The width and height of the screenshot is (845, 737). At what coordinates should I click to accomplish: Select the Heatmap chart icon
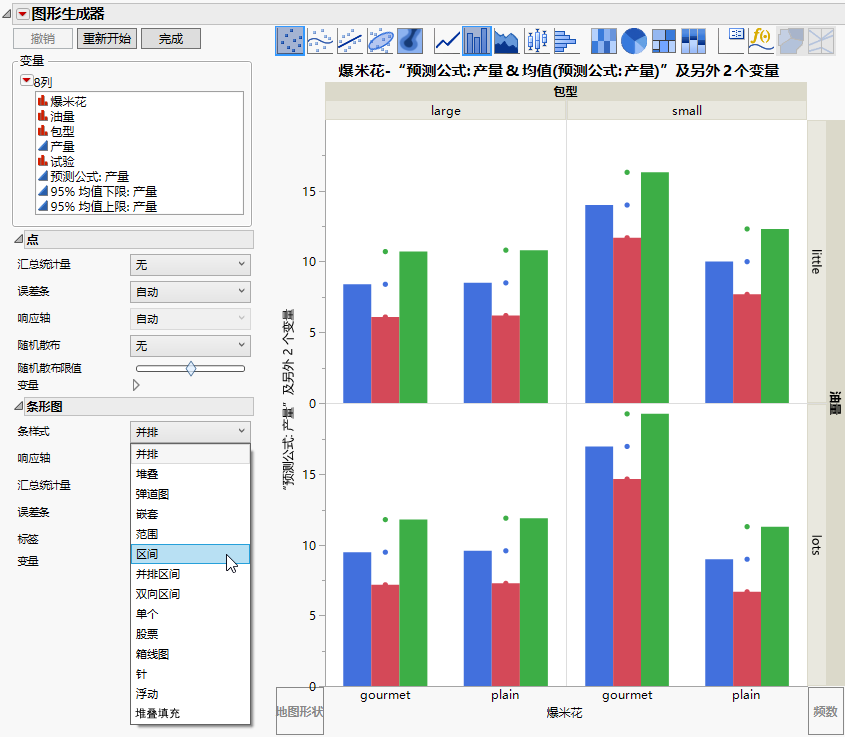(x=603, y=40)
